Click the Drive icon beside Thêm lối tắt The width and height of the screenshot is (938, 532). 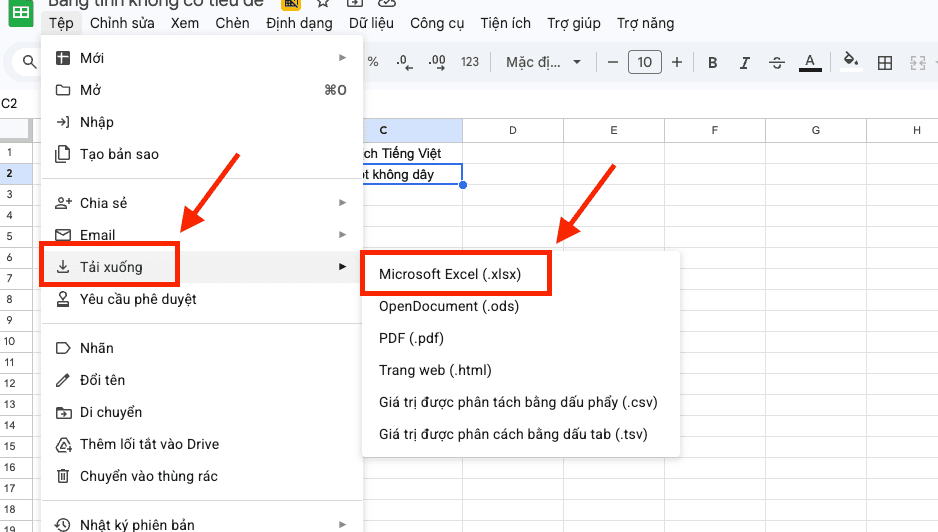pos(63,445)
